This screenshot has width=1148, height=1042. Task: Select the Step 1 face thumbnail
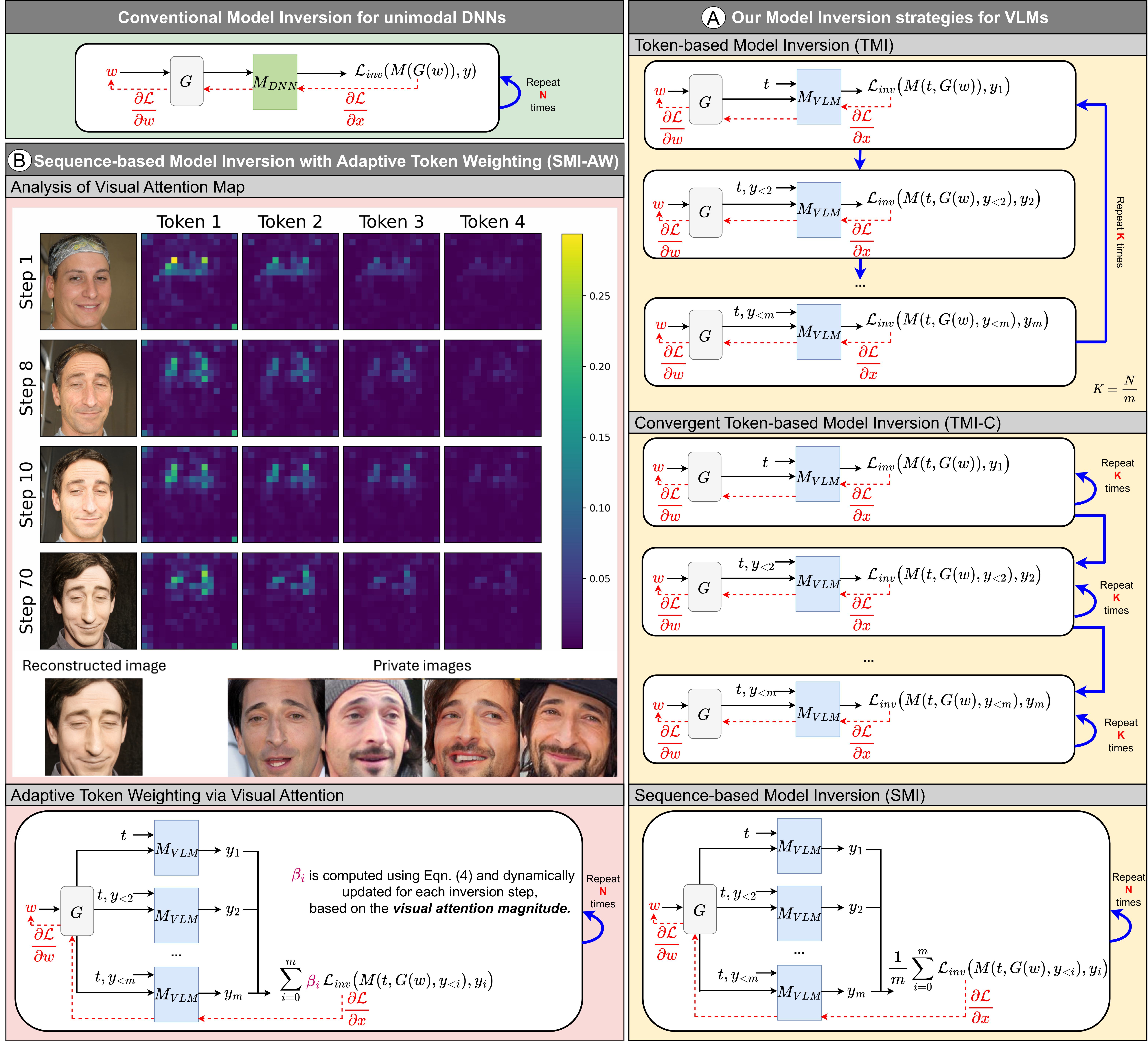(88, 281)
